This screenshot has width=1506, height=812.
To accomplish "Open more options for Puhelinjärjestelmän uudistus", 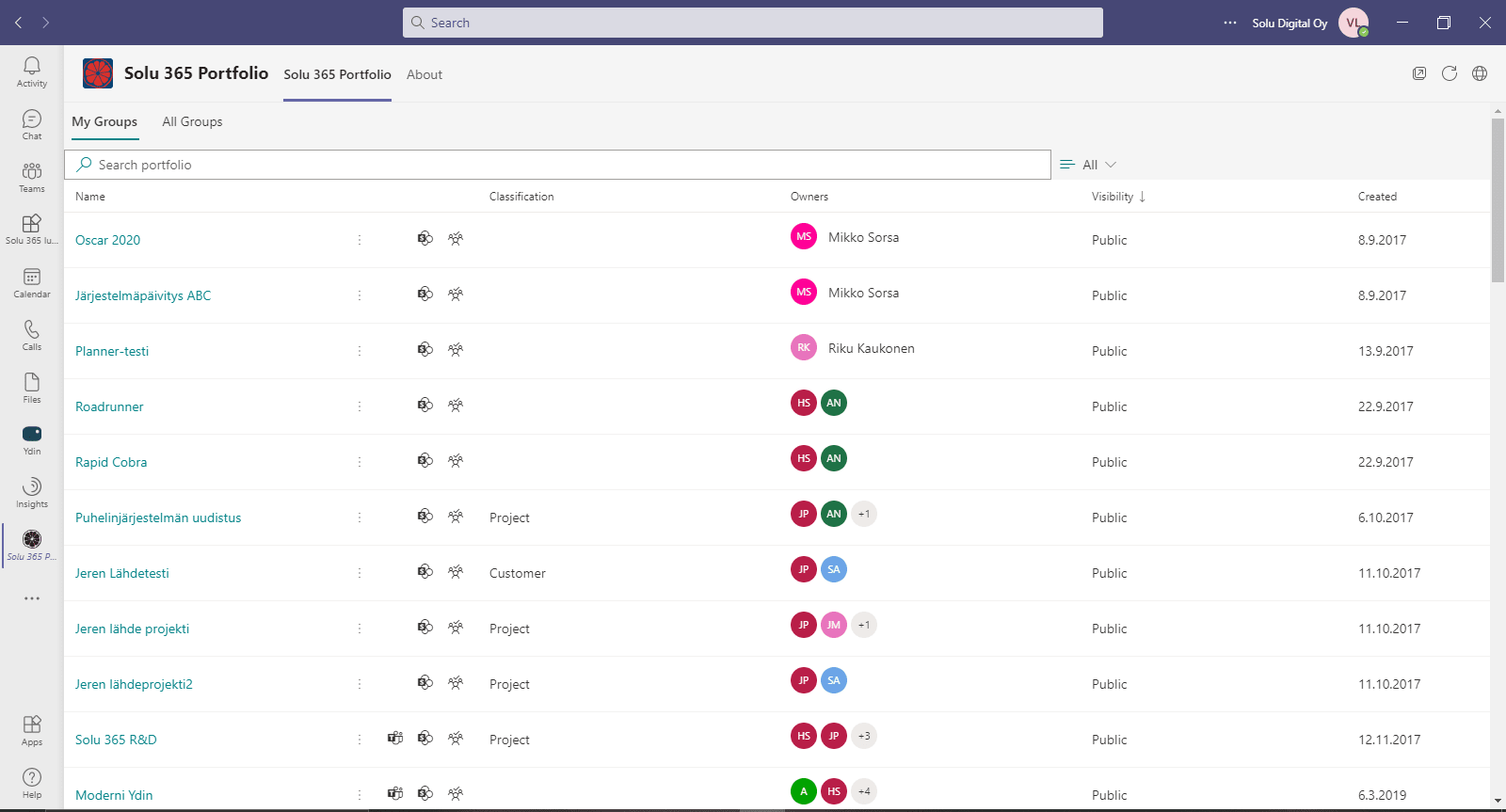I will [x=360, y=517].
